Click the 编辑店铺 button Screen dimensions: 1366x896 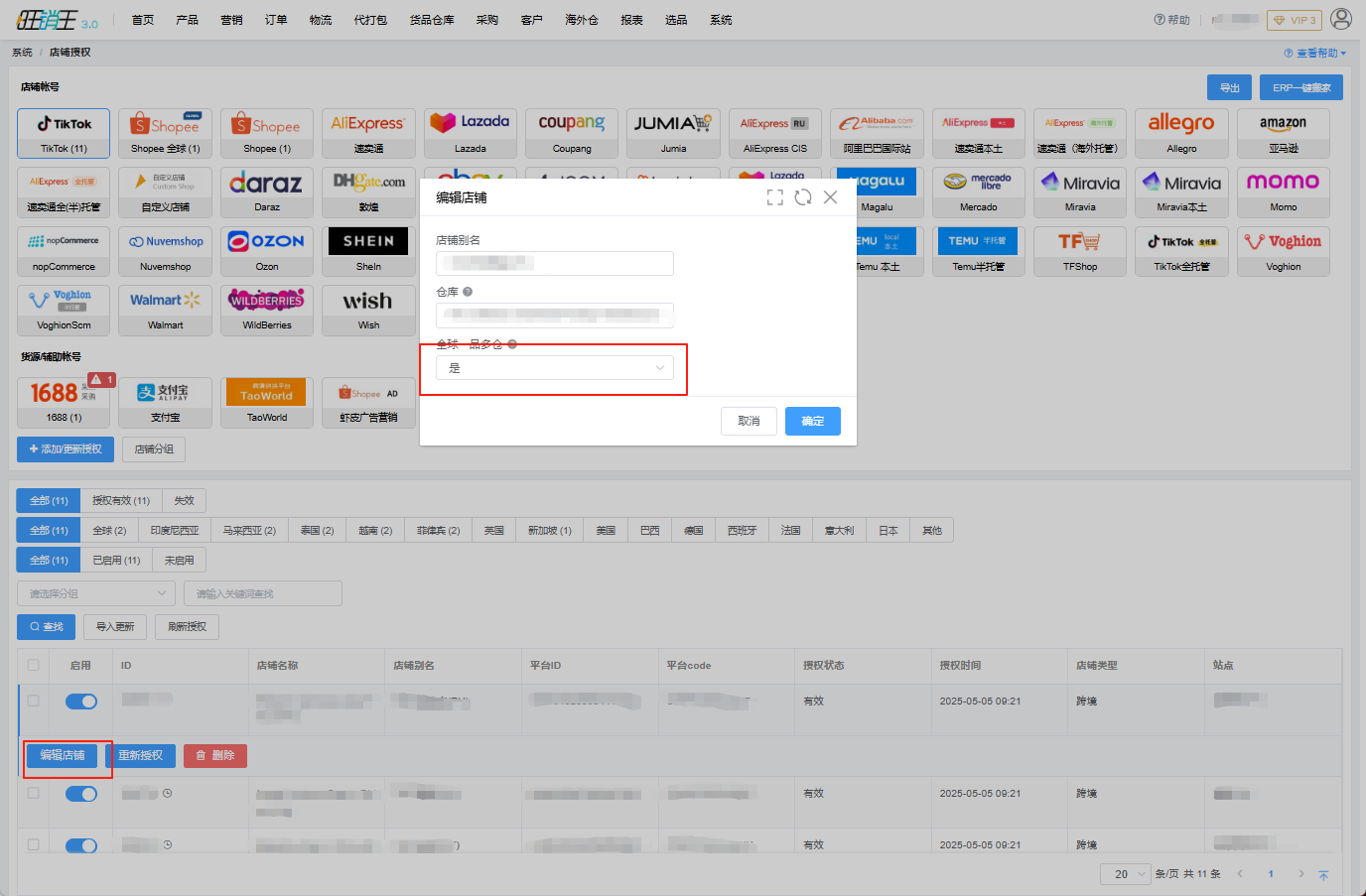[x=63, y=755]
